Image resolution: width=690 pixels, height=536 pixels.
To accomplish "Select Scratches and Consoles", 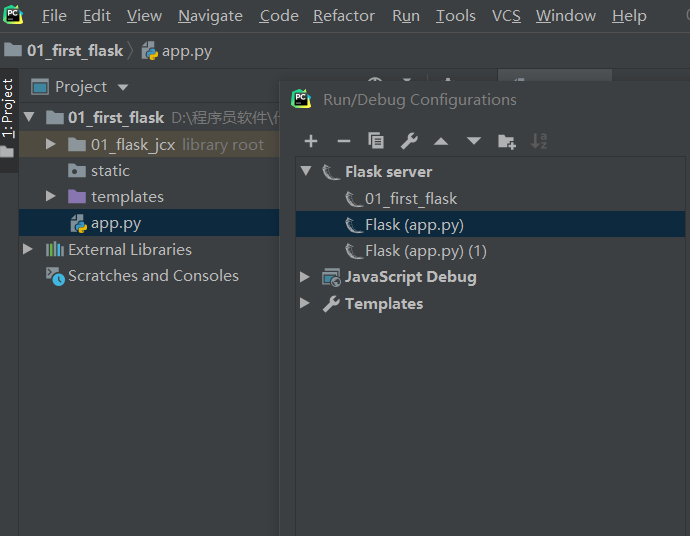I will 153,276.
